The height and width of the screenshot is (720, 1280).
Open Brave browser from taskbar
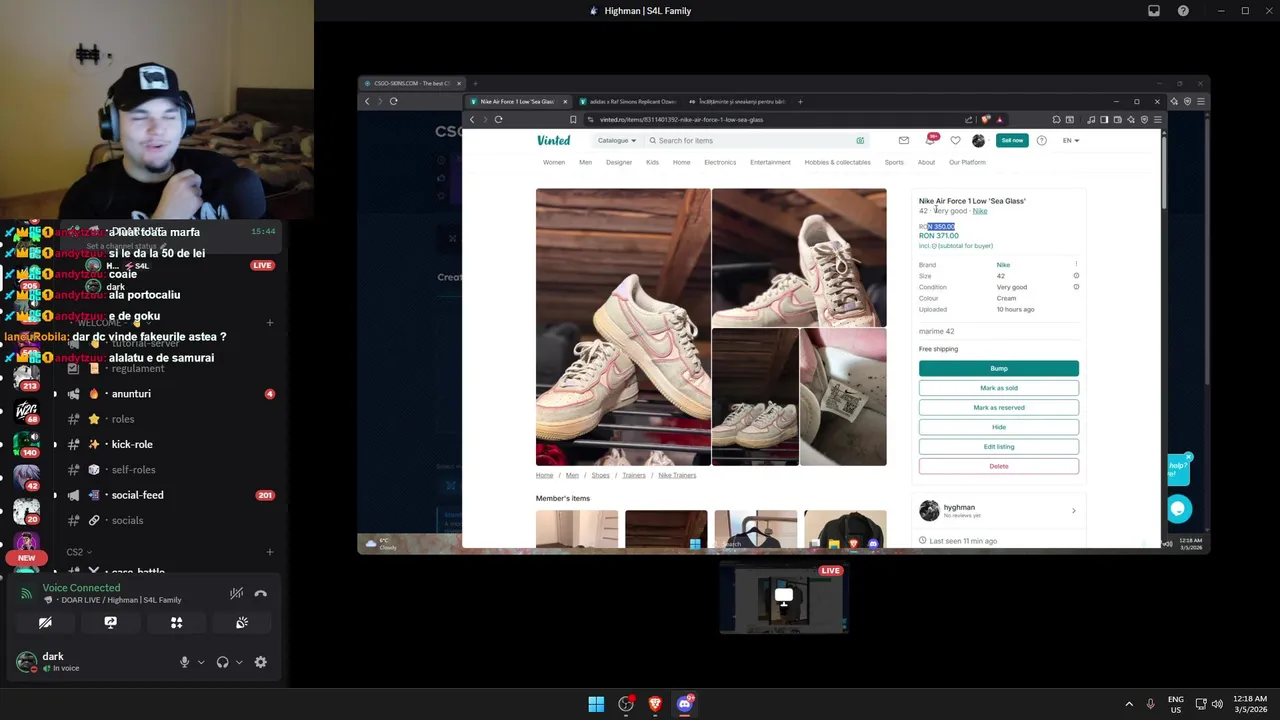(655, 704)
